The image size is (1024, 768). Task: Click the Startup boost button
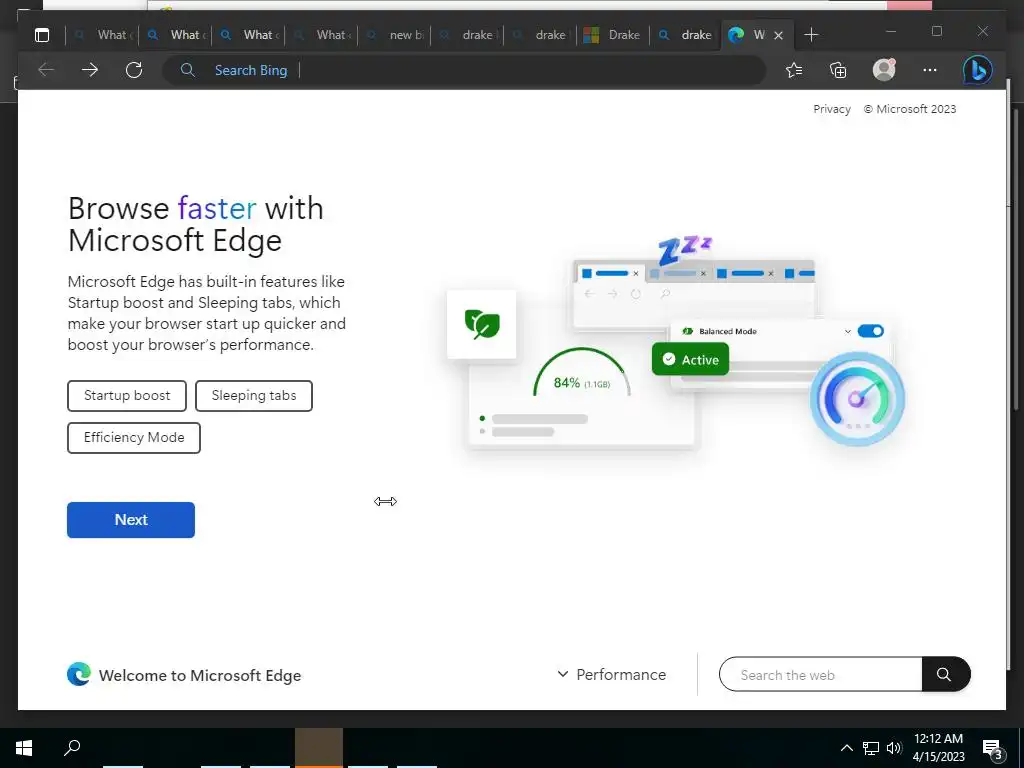click(x=127, y=396)
